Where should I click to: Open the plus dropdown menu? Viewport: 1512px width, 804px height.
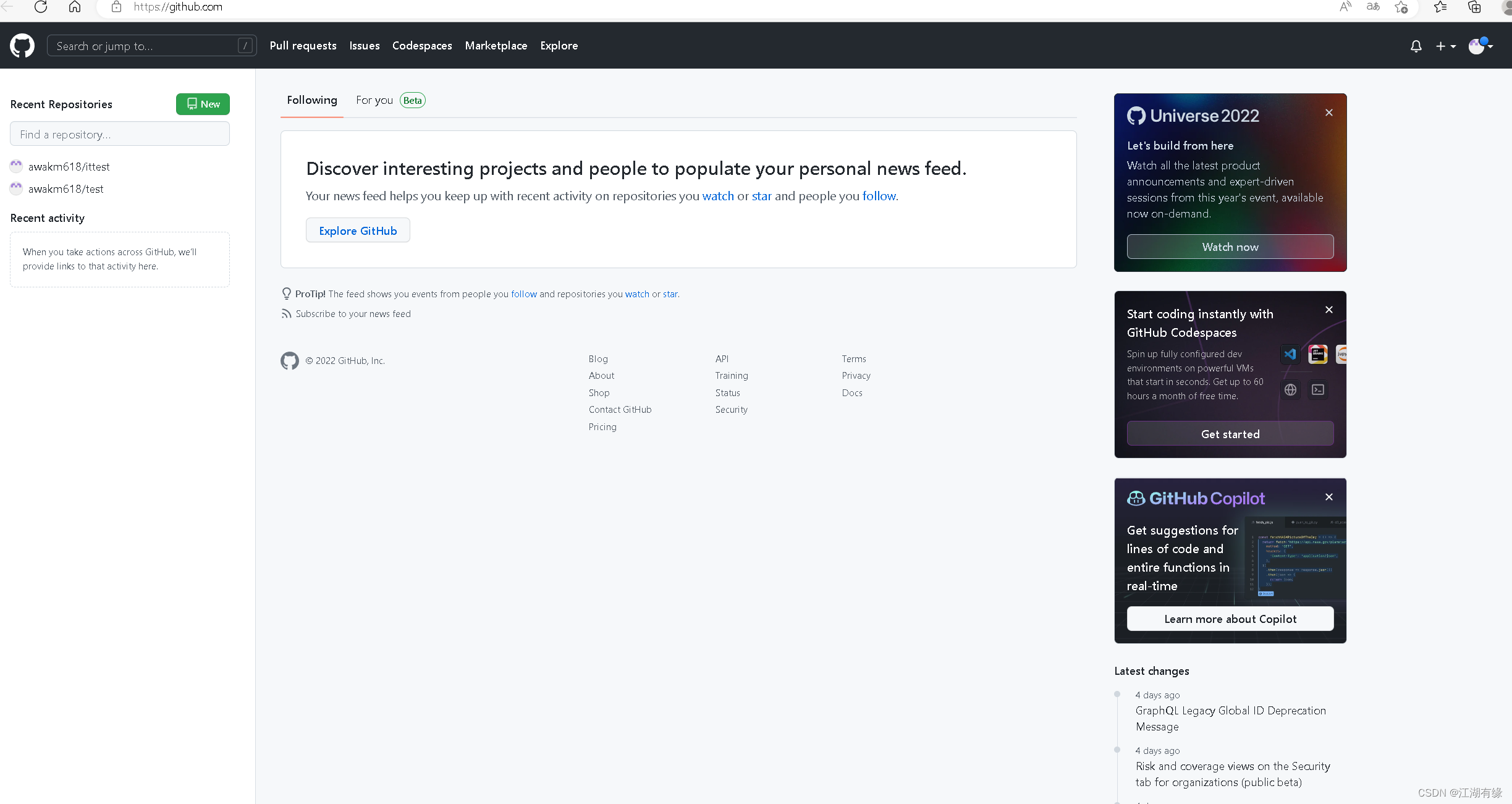(x=1444, y=46)
